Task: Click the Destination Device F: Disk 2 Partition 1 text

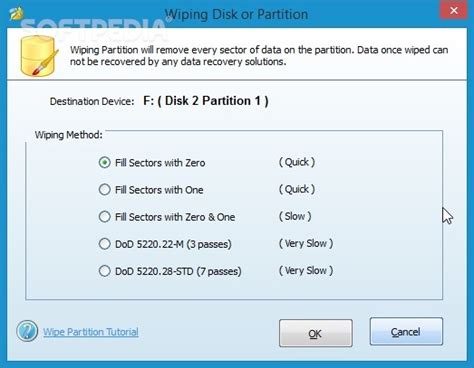Action: tap(206, 101)
